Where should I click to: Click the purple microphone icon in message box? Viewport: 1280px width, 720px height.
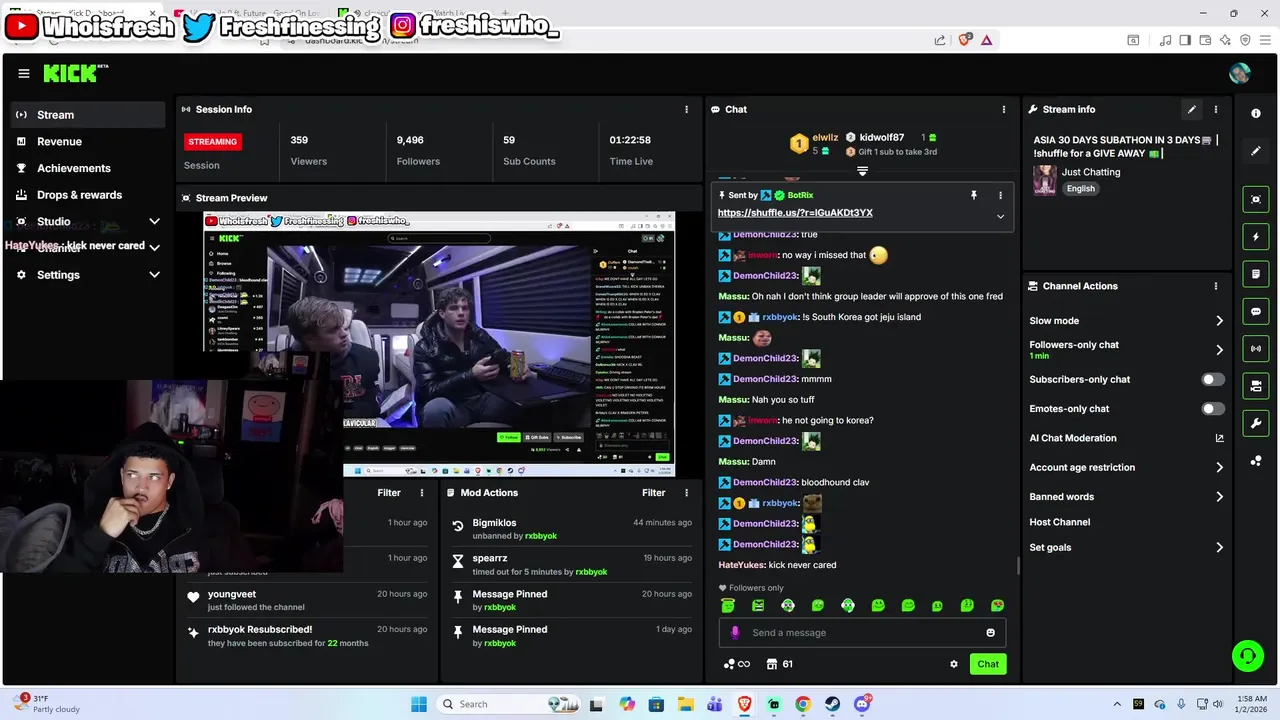coord(735,632)
